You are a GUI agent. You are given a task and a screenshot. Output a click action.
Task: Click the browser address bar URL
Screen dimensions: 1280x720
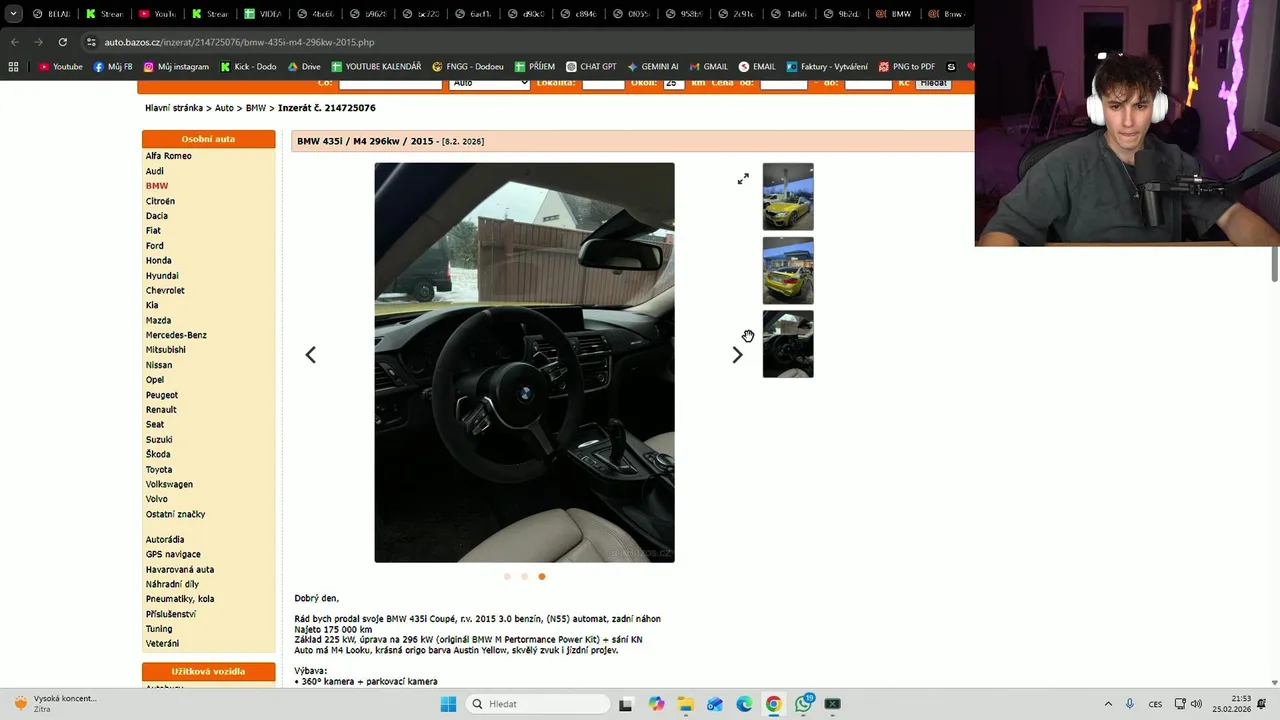(x=240, y=42)
